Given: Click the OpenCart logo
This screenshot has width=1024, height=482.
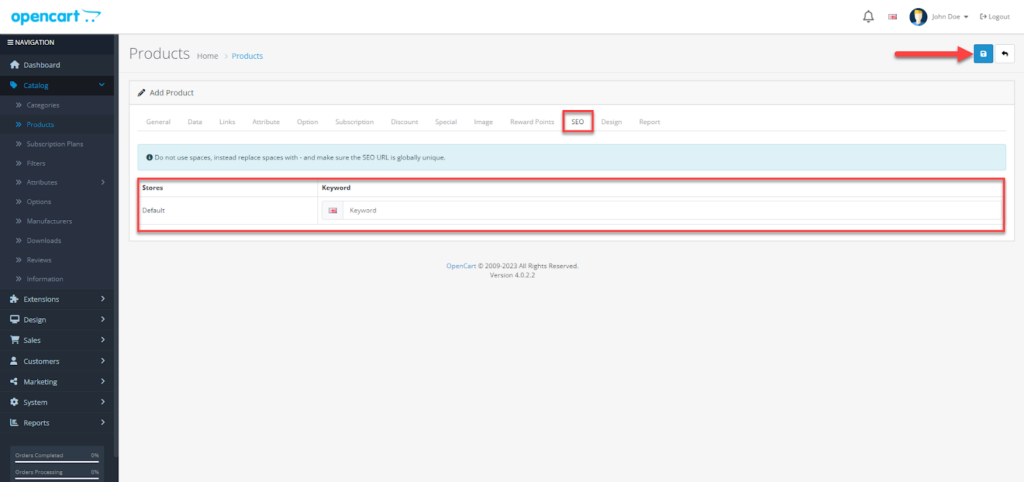Looking at the screenshot, I should click(x=56, y=16).
